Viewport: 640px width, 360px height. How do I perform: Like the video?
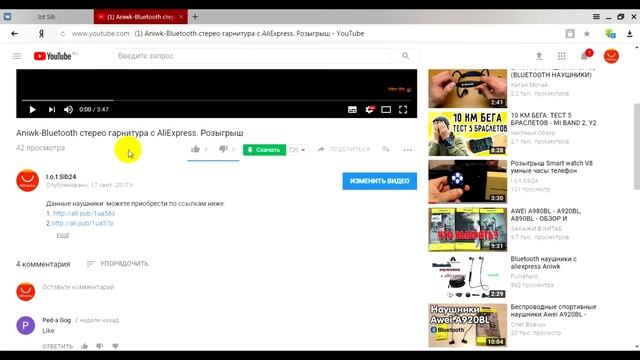(196, 149)
